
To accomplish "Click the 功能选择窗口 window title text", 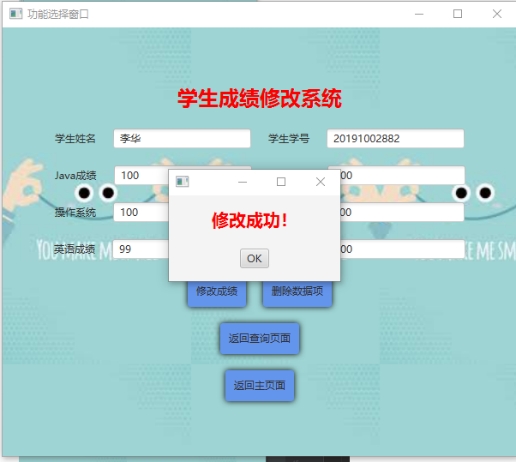I will (58, 14).
